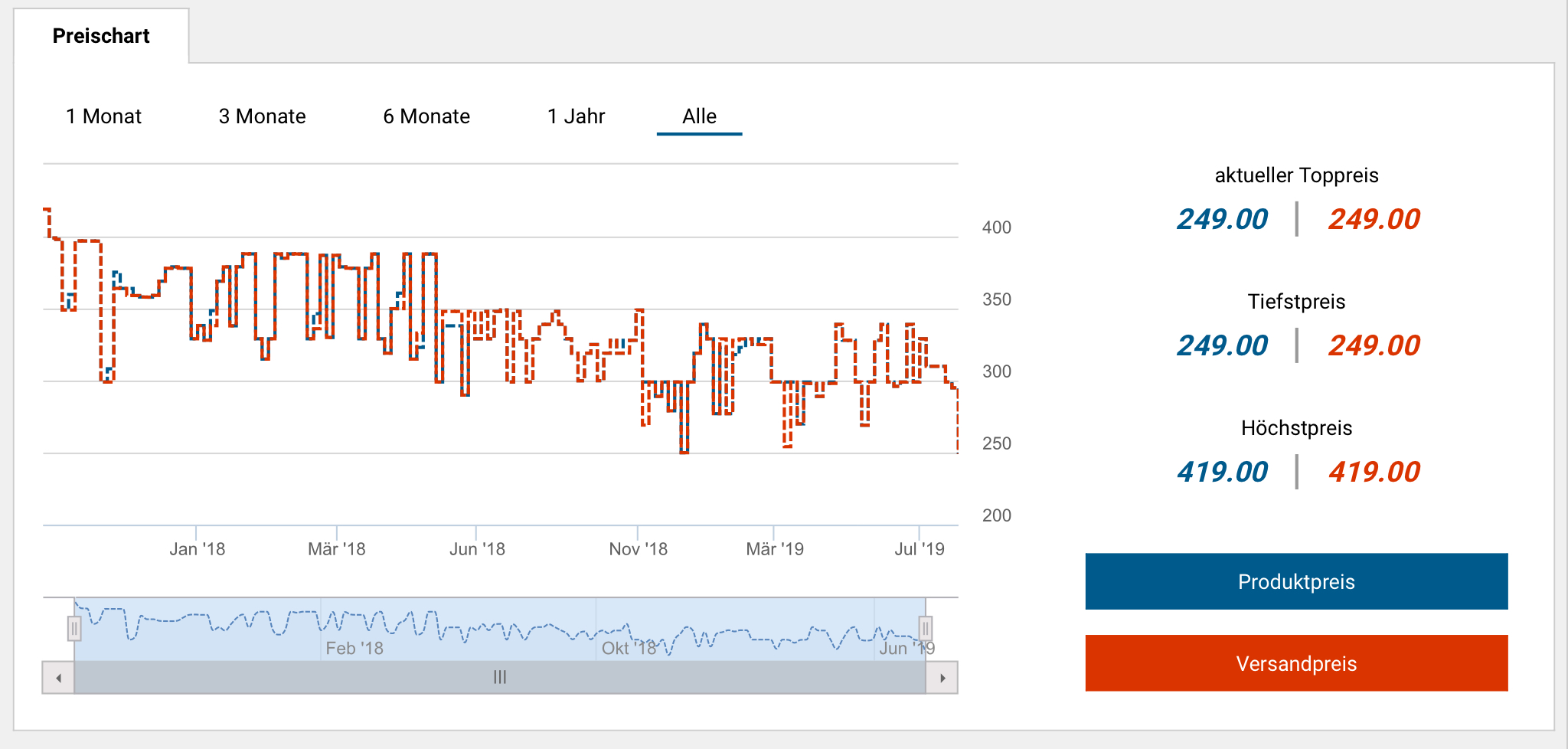Click the Feb '18 label in the navigator

(x=354, y=648)
